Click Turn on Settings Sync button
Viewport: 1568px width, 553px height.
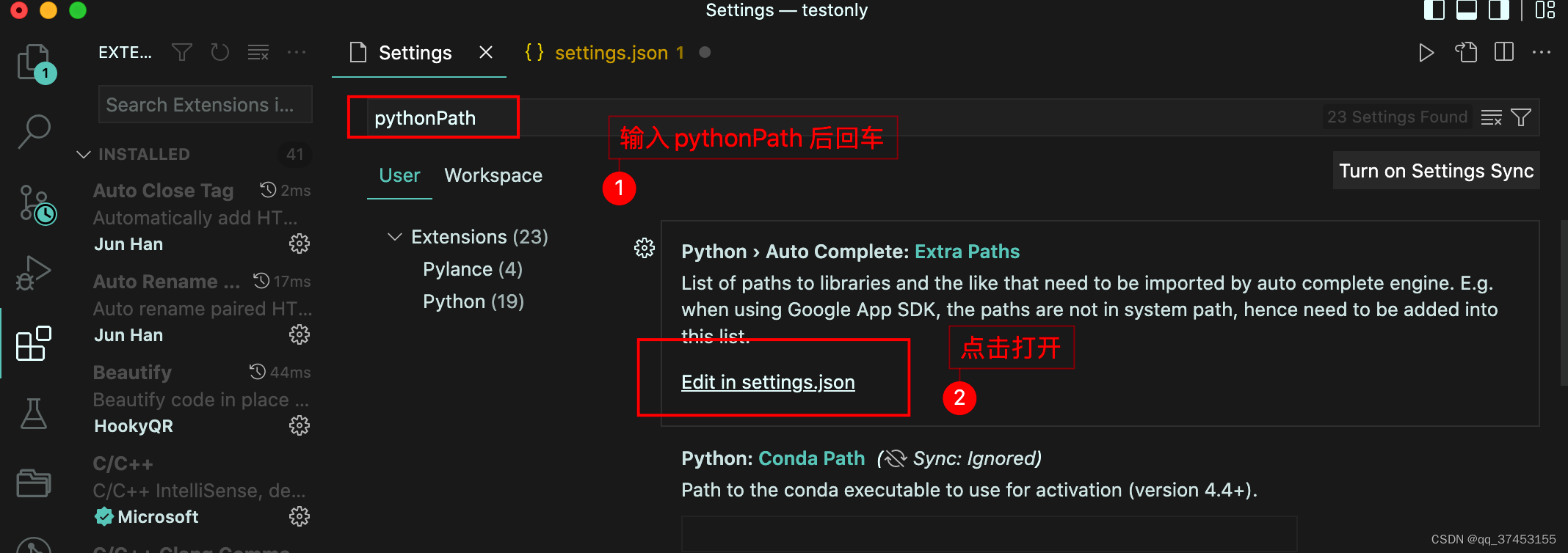point(1436,171)
